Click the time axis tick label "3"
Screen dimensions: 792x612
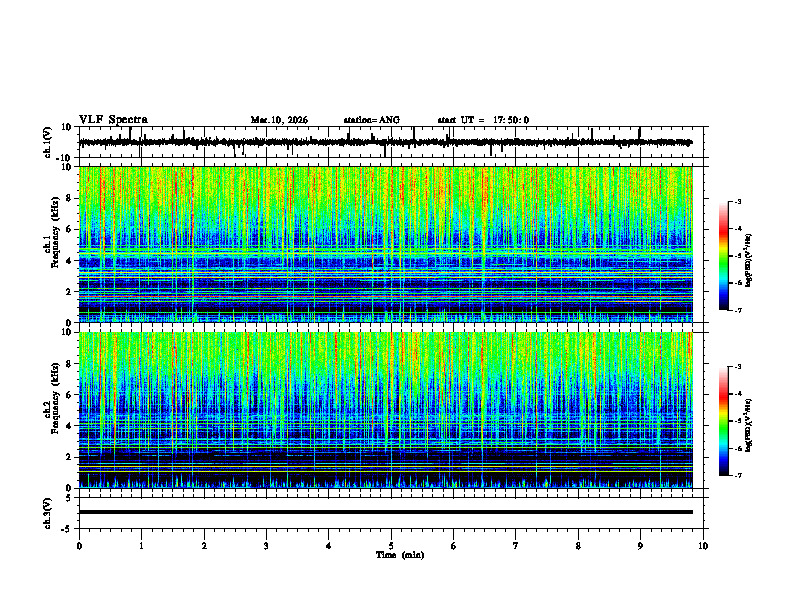(266, 546)
